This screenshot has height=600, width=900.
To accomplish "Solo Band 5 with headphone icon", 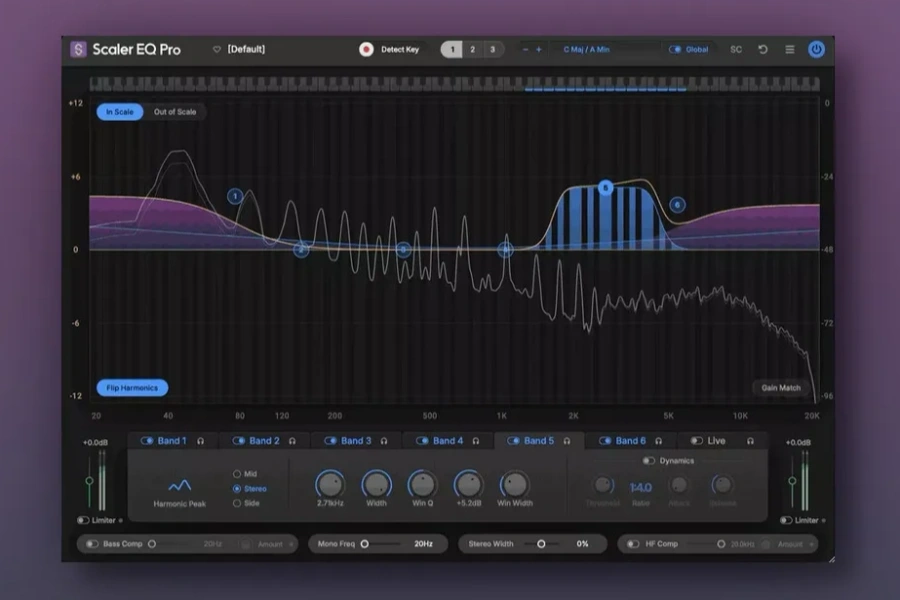I will click(x=567, y=441).
